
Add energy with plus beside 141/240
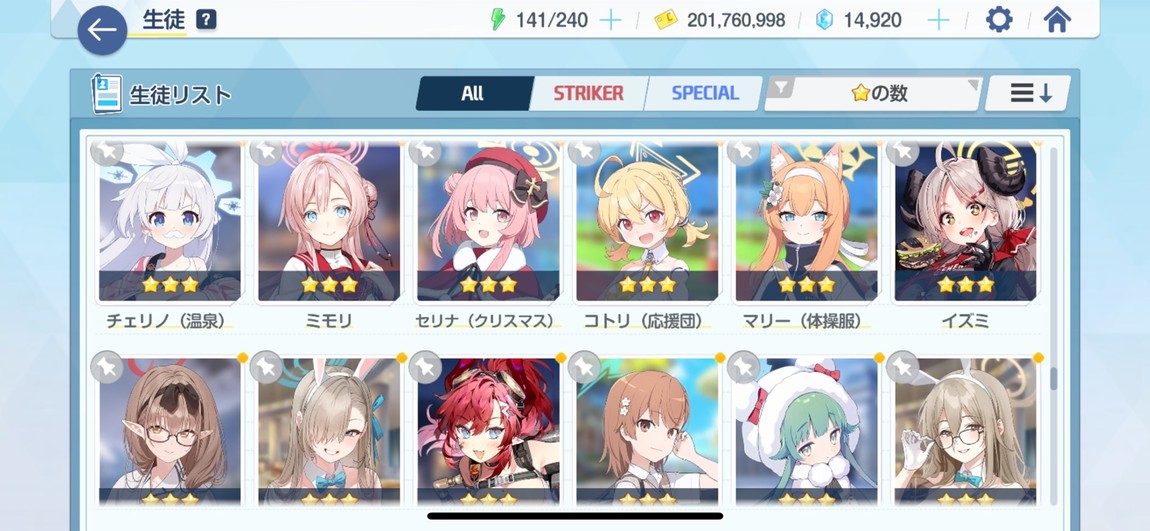tap(609, 20)
